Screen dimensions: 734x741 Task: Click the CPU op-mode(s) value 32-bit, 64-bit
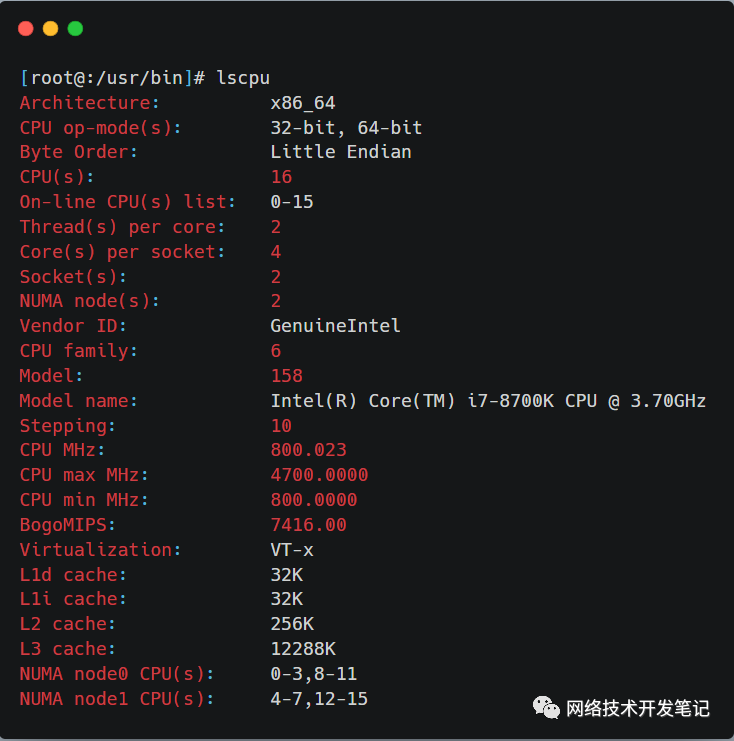346,128
